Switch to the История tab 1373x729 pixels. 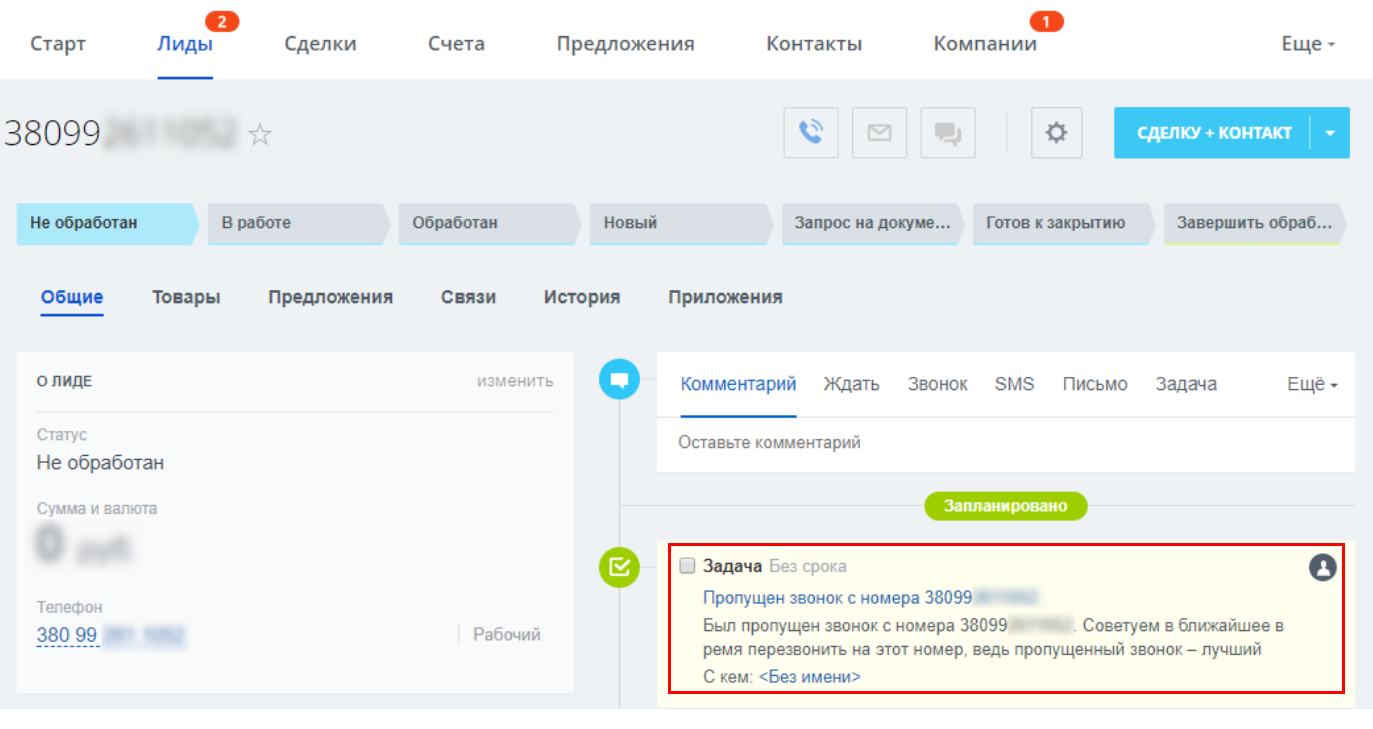(582, 297)
